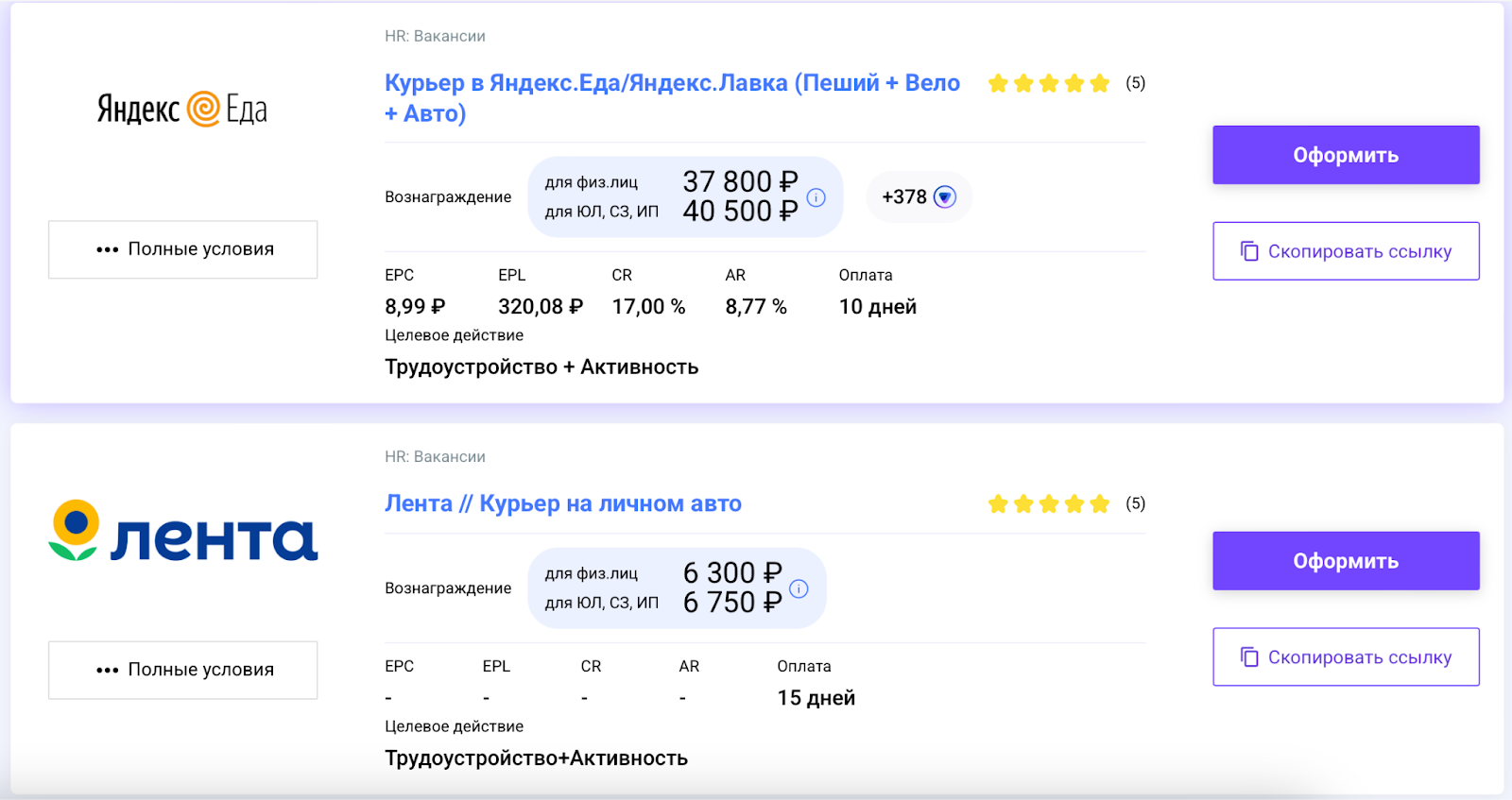
Task: Click the star rating for Yandex Eda courier
Action: tap(1048, 84)
